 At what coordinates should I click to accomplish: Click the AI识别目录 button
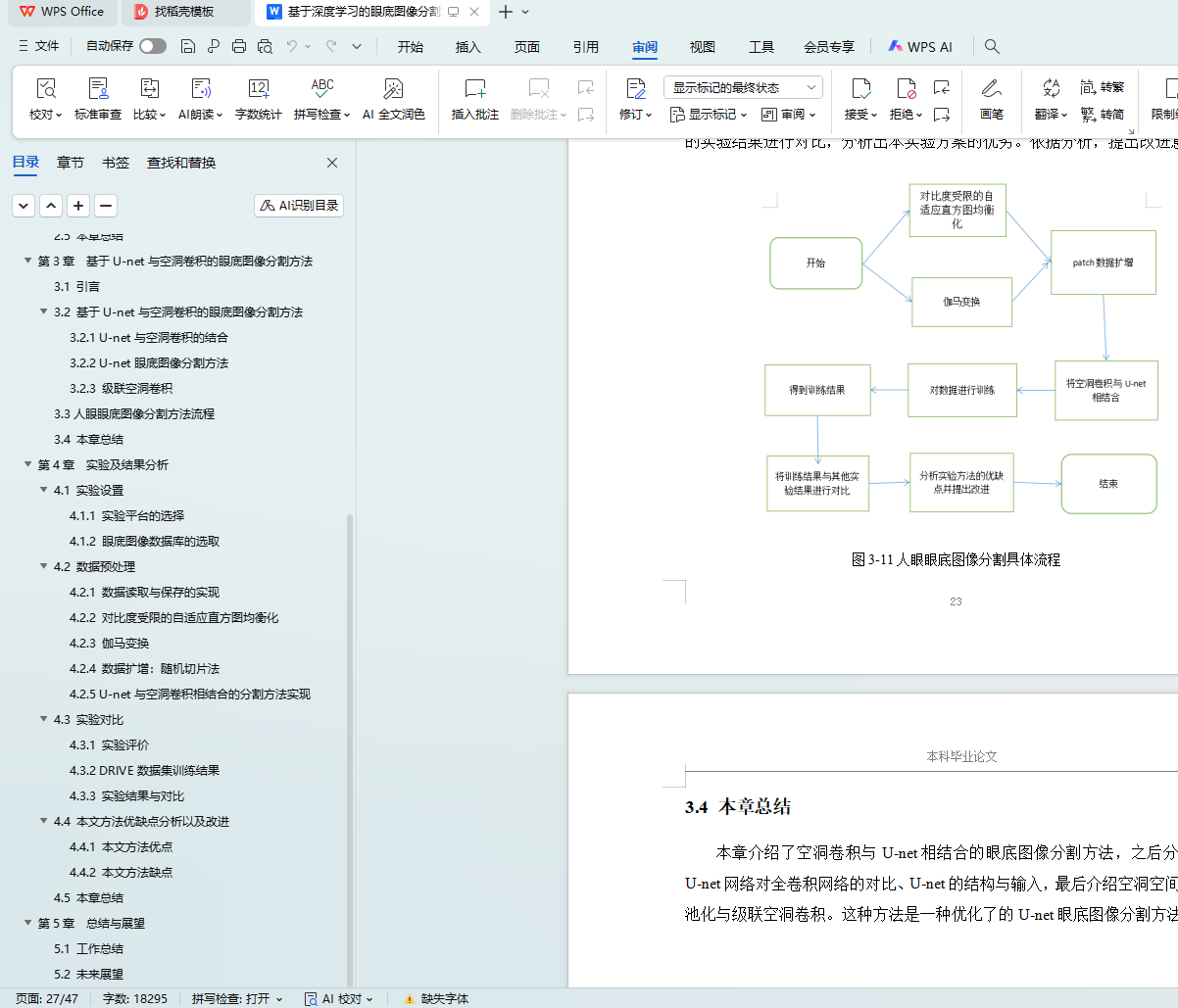299,206
